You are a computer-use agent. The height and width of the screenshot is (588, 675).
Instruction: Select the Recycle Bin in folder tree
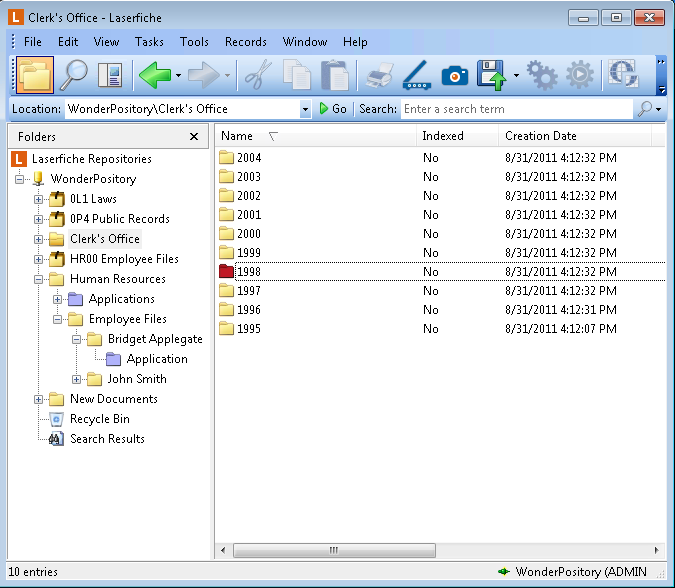99,419
